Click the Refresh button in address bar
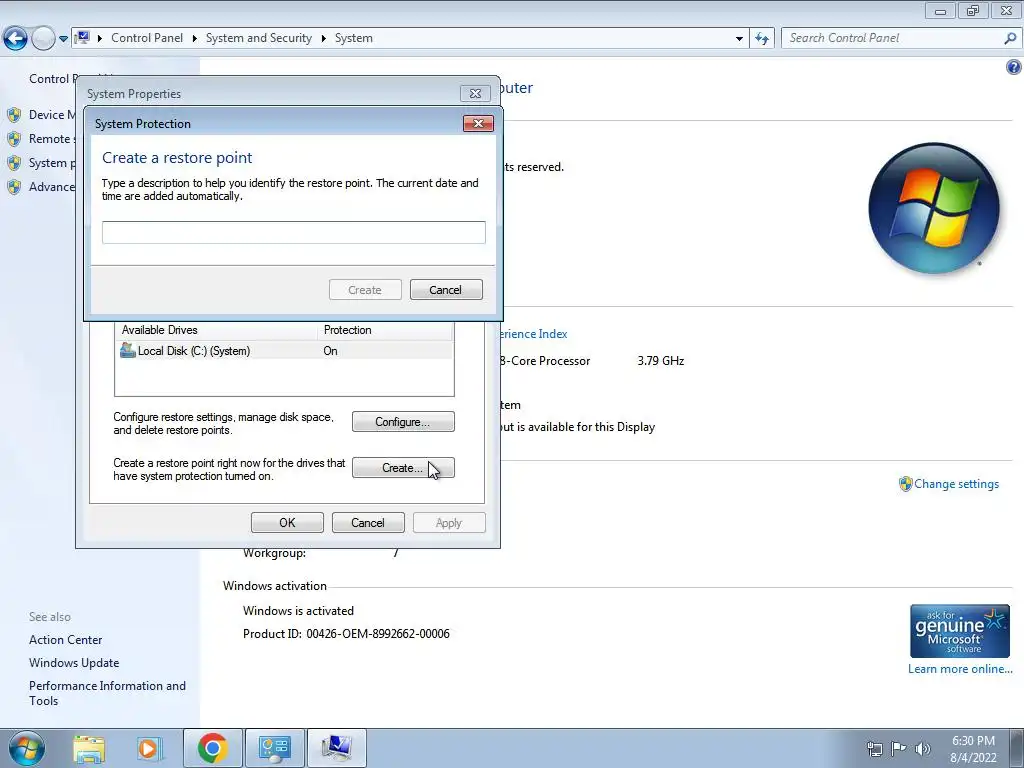Viewport: 1024px width, 768px height. point(762,39)
